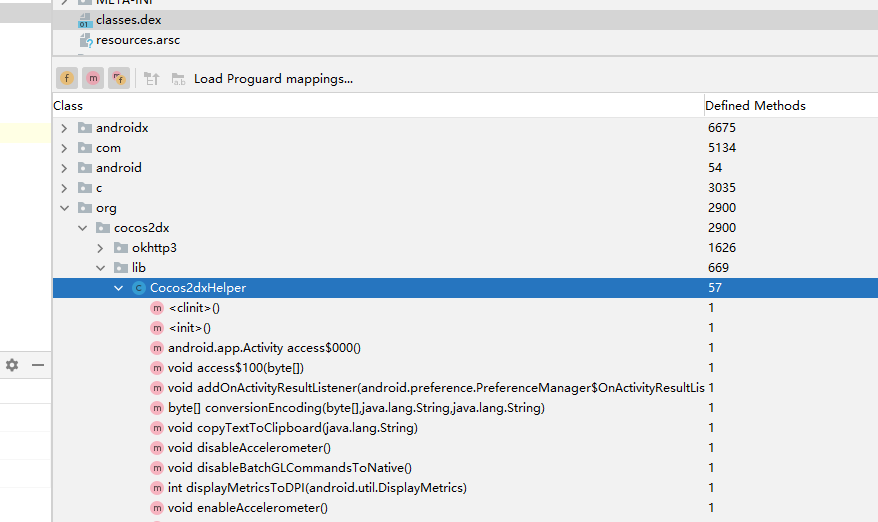Click method icon of enableAccelerometer()
878x522 pixels.
click(x=157, y=508)
